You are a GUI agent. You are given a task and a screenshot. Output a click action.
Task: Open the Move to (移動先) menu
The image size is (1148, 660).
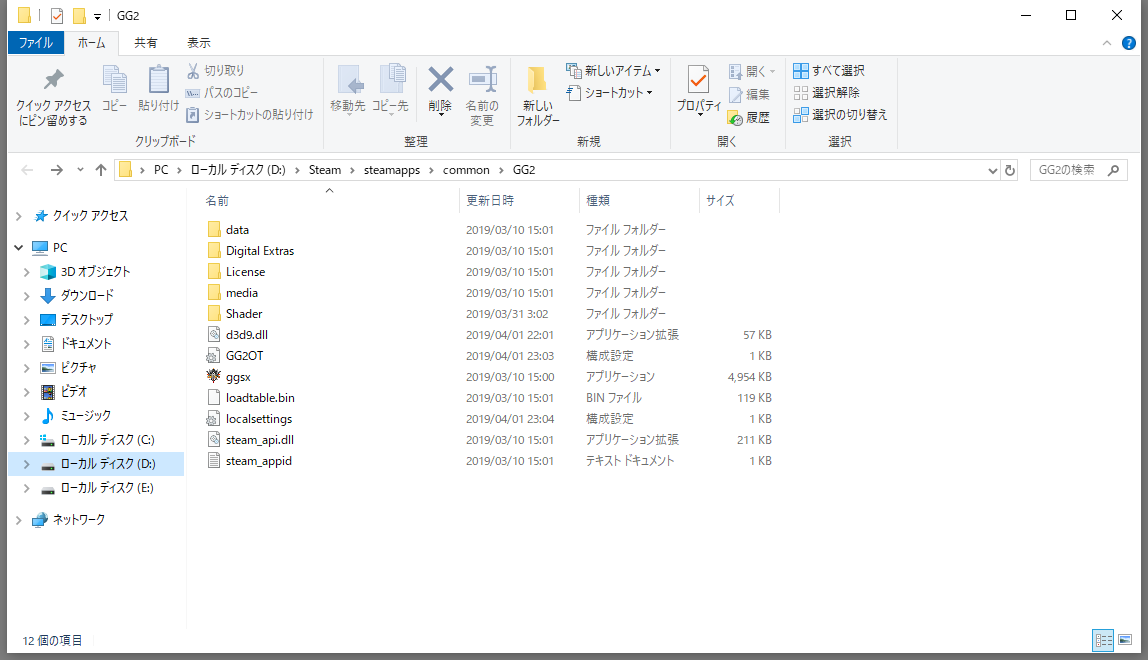click(x=348, y=90)
